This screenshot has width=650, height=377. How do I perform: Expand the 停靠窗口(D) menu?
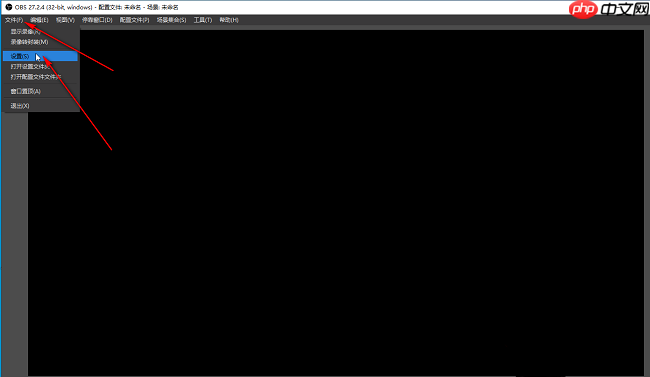pyautogui.click(x=97, y=20)
